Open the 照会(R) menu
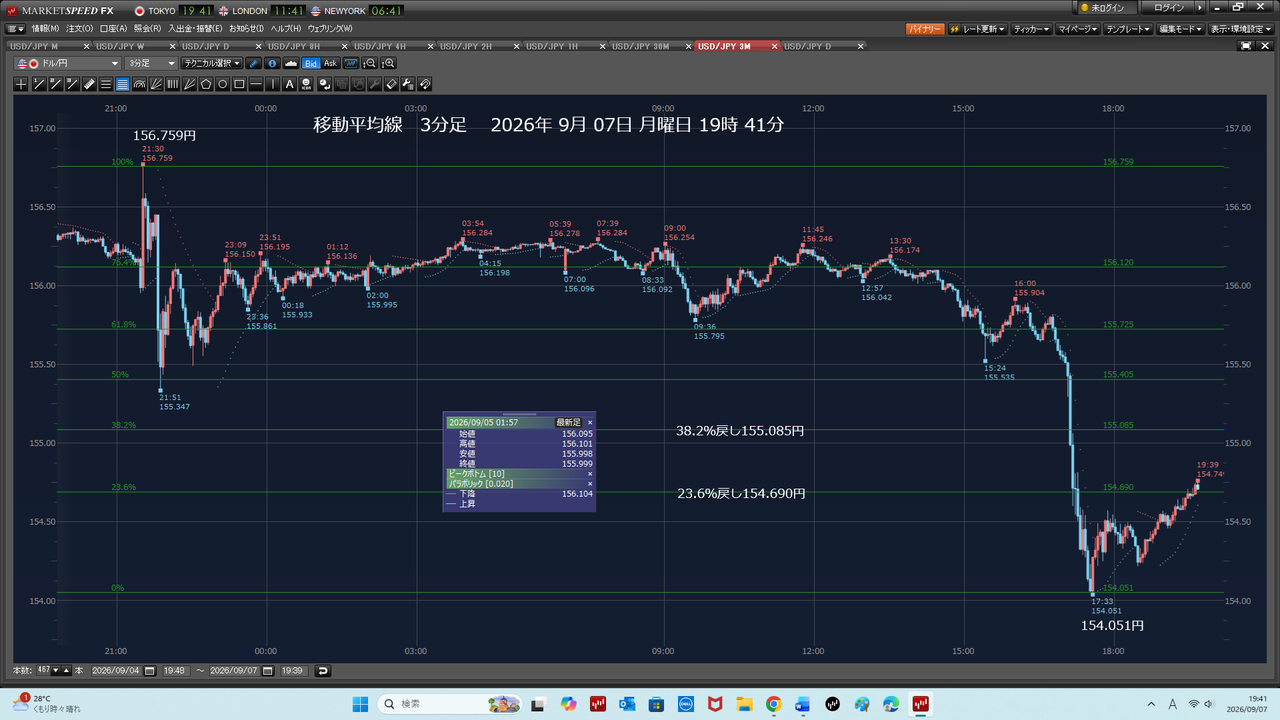Image resolution: width=1280 pixels, height=720 pixels. [x=147, y=29]
